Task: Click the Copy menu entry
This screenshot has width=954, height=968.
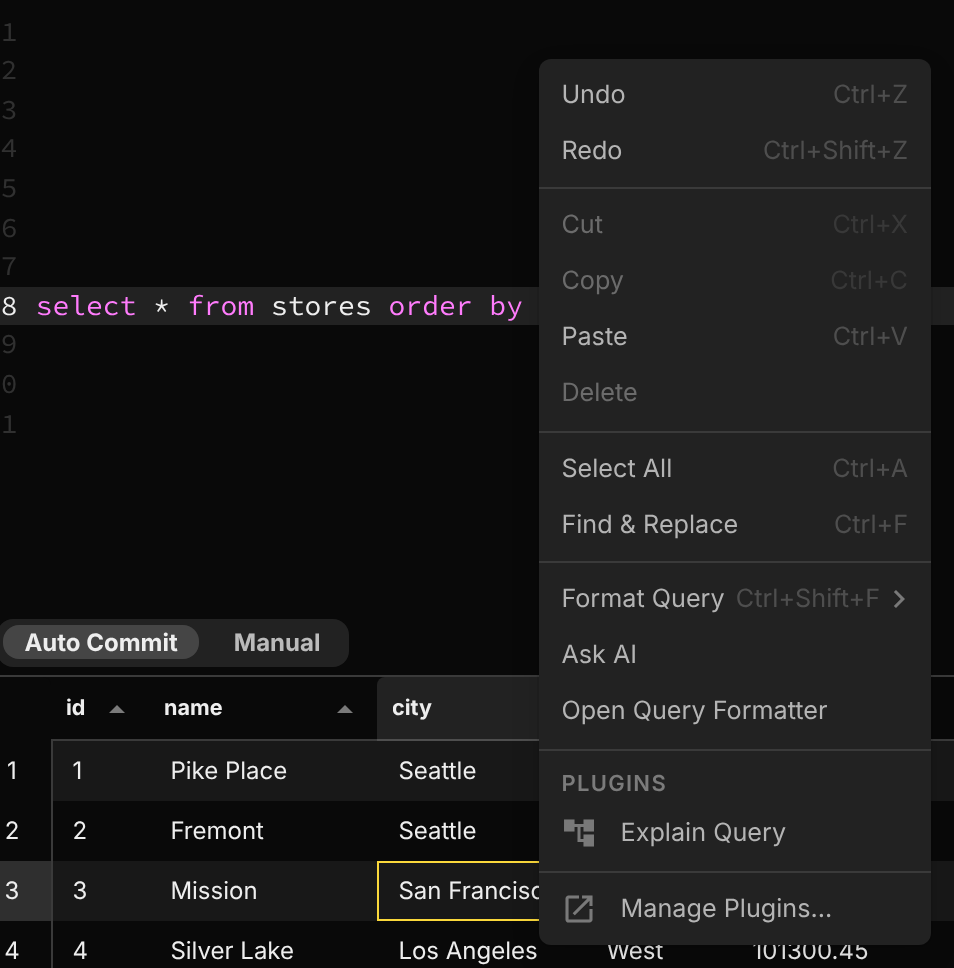Action: [734, 281]
